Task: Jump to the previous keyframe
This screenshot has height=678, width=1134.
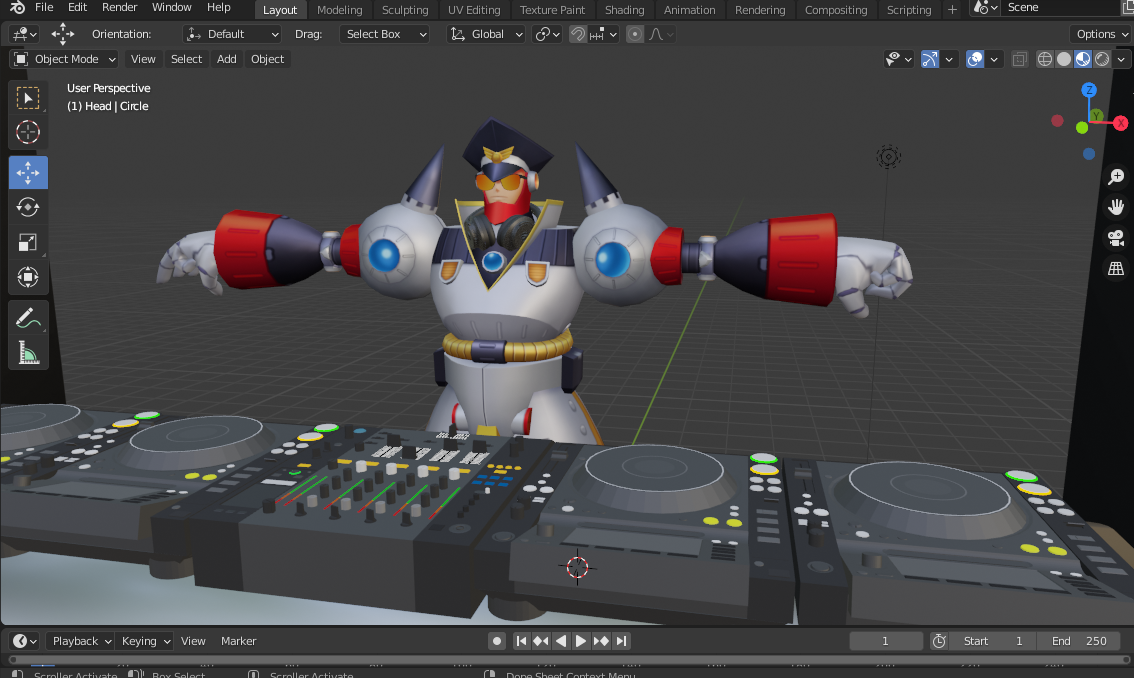Action: (x=540, y=641)
